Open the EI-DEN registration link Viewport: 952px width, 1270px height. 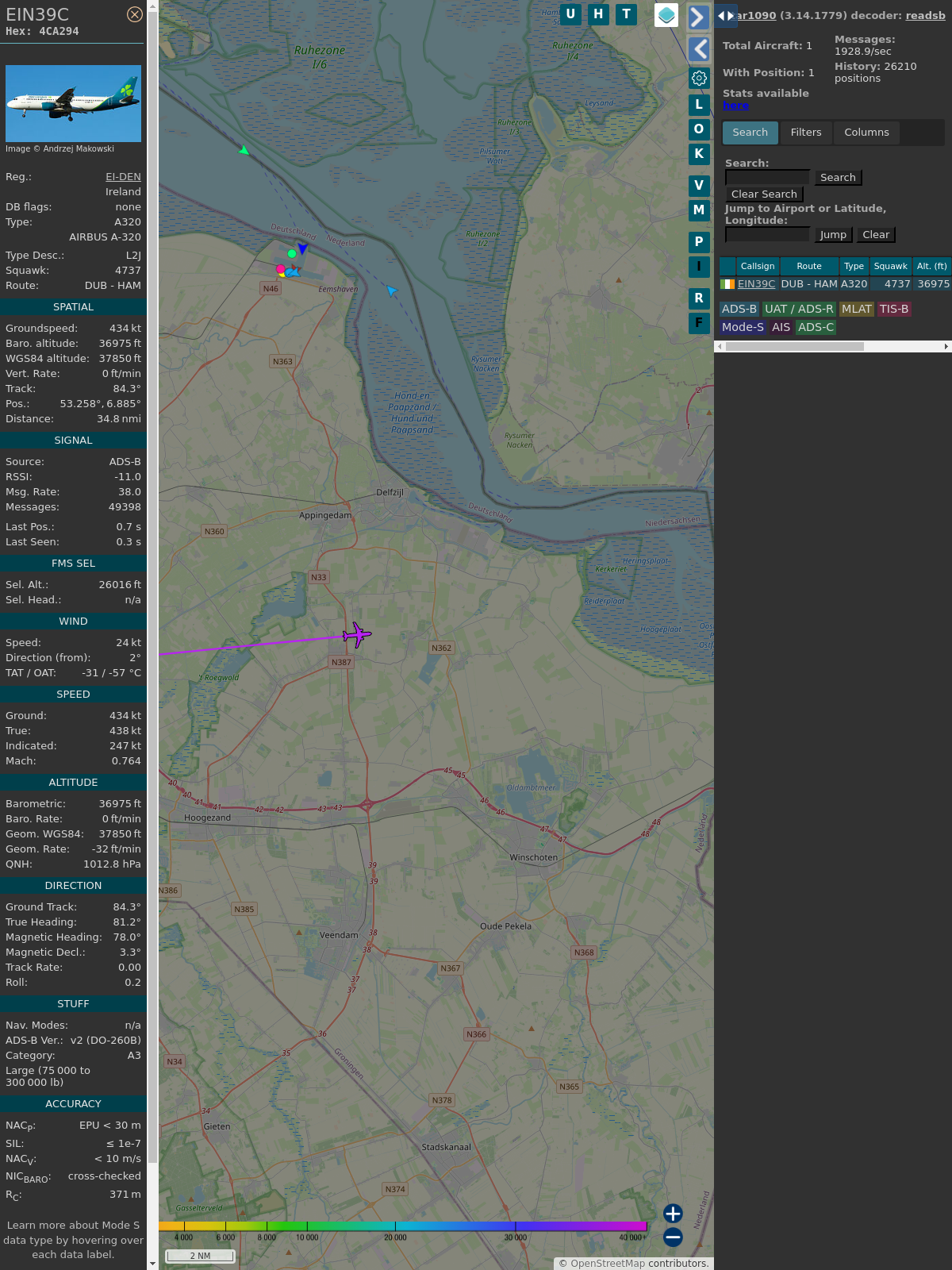click(123, 177)
